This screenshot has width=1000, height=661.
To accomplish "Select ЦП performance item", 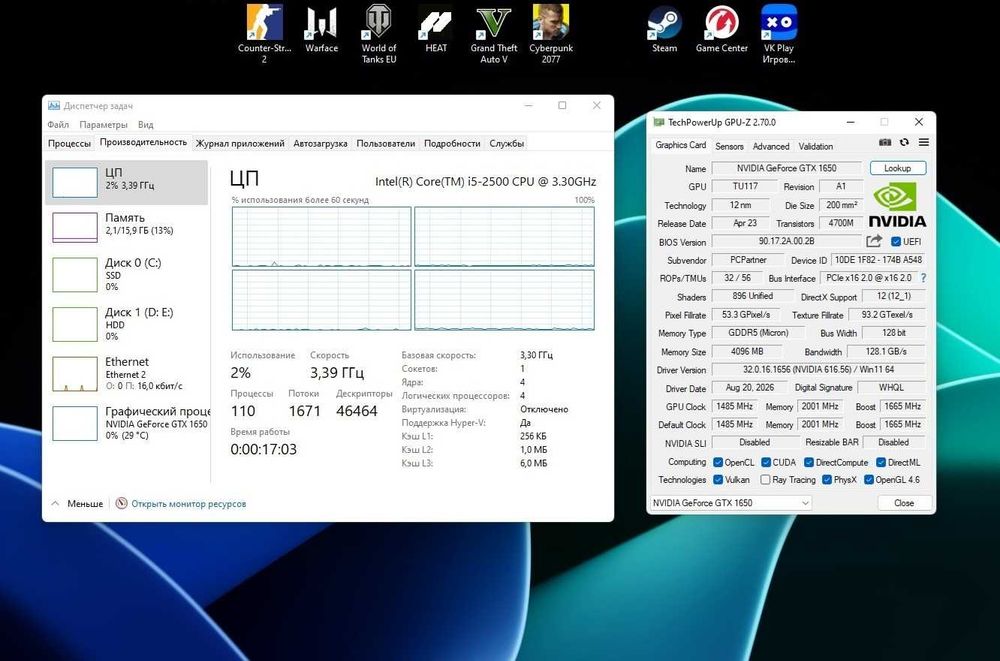I will [x=127, y=182].
